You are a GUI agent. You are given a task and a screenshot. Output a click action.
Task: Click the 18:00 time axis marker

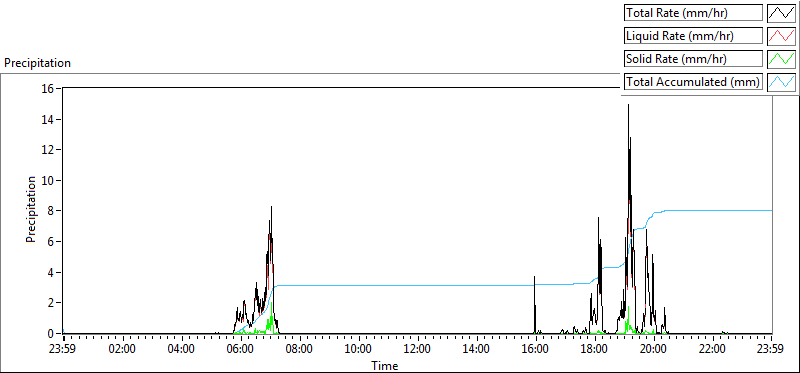click(x=595, y=350)
